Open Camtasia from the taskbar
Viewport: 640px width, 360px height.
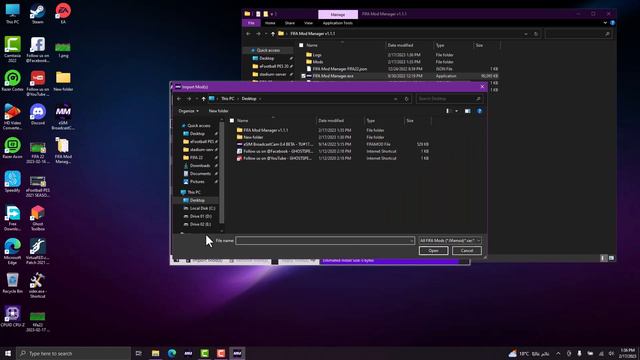[204, 353]
